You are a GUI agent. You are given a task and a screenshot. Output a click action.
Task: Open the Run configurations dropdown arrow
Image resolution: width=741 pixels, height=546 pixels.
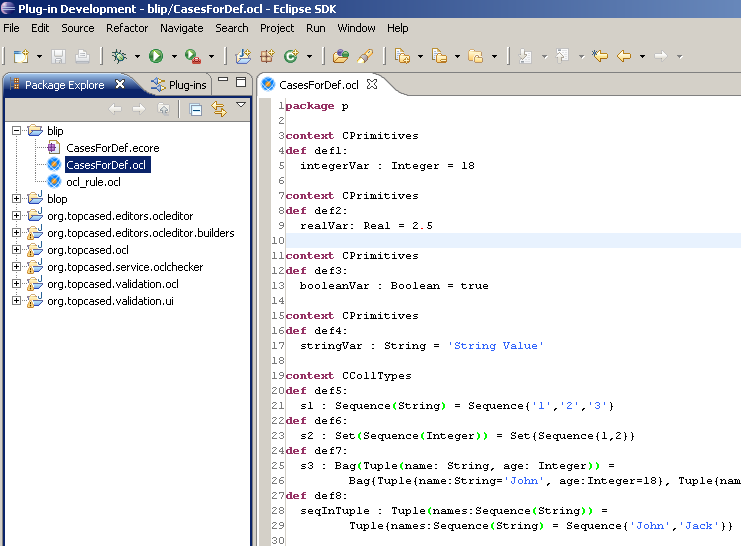[174, 57]
